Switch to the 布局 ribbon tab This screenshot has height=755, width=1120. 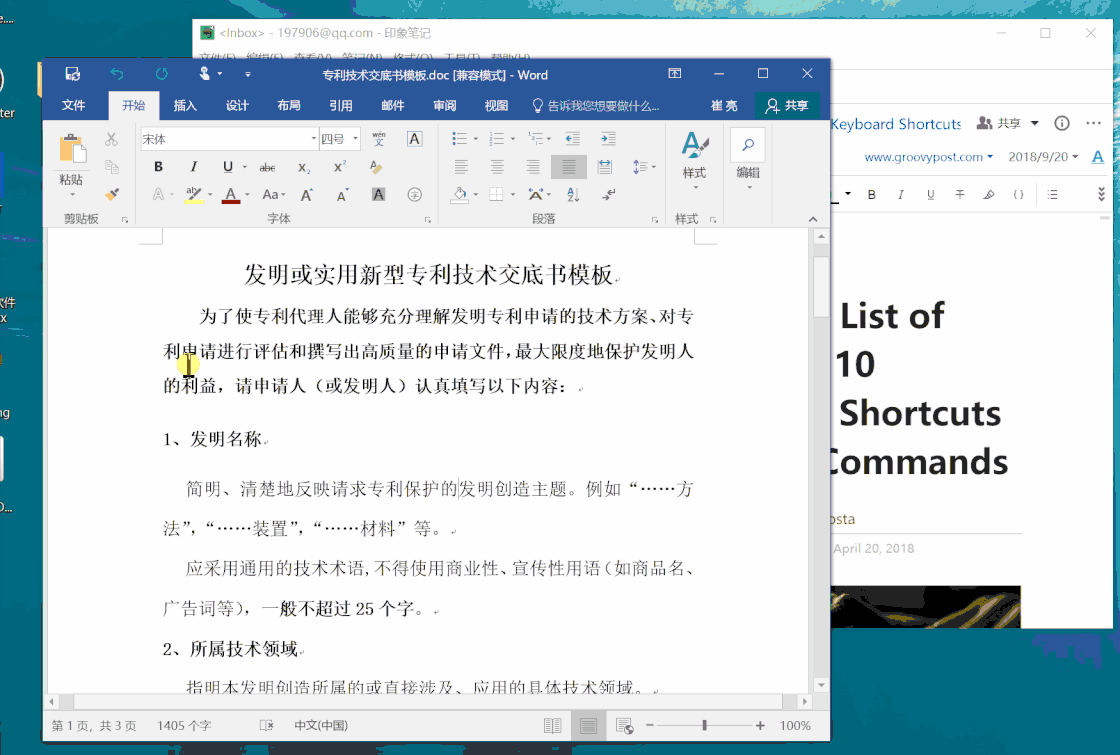[x=289, y=105]
